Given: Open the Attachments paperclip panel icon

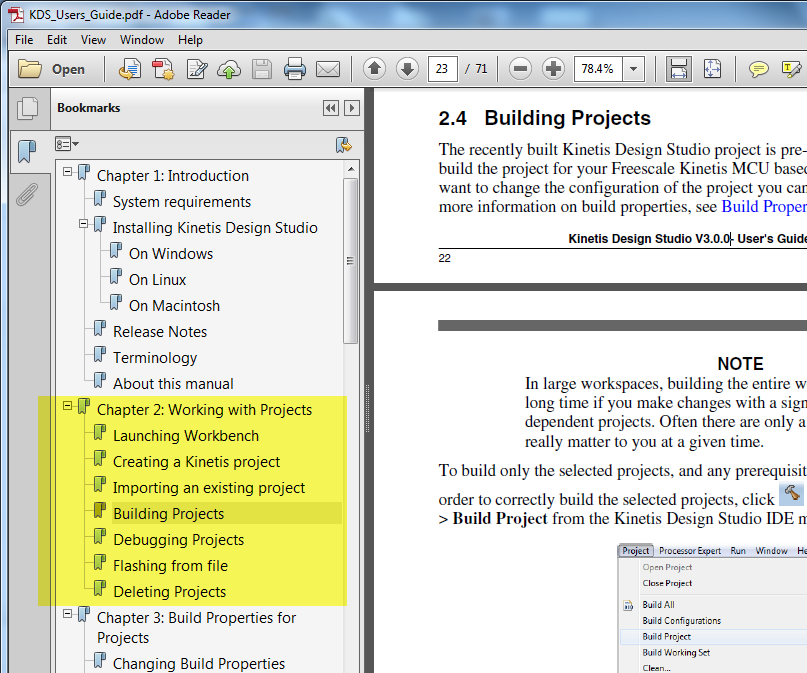Looking at the screenshot, I should [27, 194].
